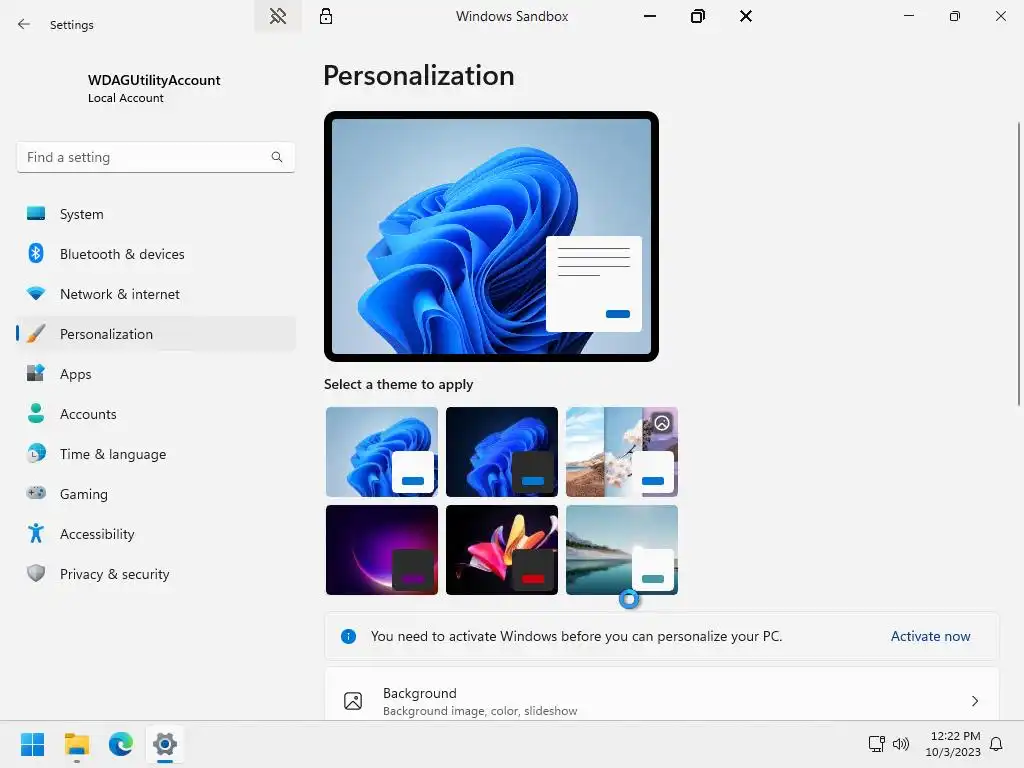Click the Settings back arrow icon
Image resolution: width=1024 pixels, height=768 pixels.
24,24
